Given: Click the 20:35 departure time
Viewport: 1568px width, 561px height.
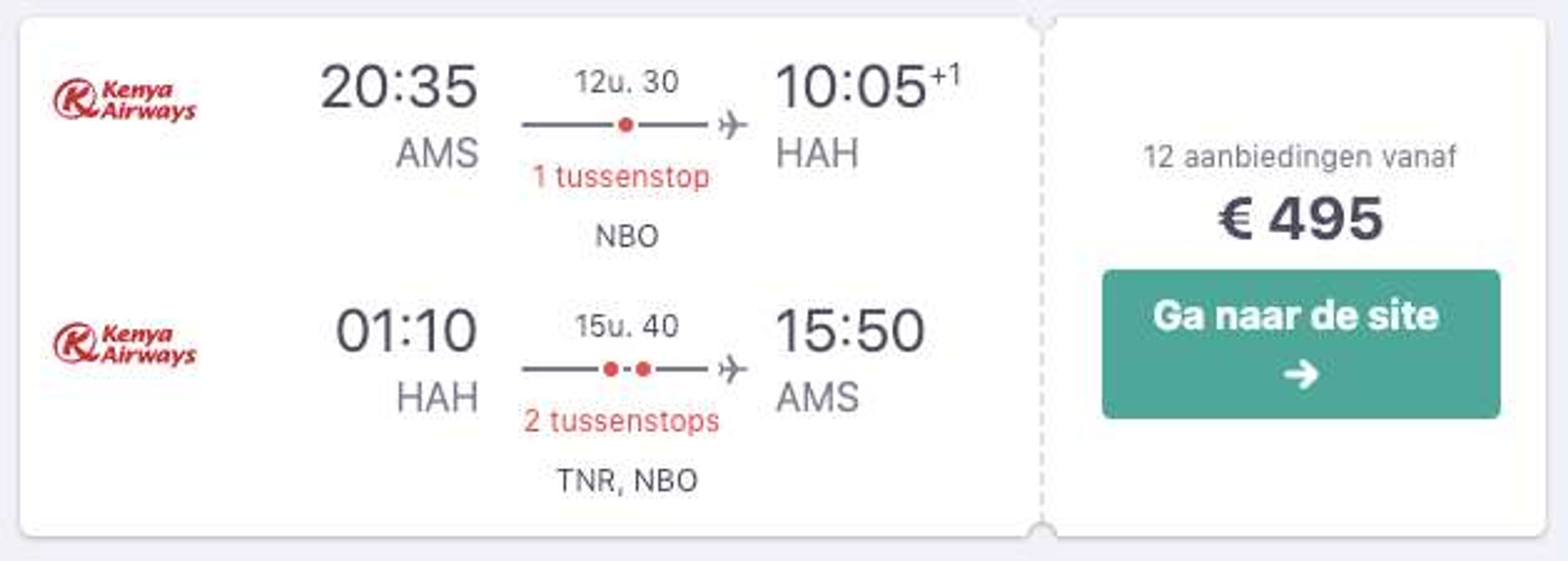Looking at the screenshot, I should [x=399, y=87].
